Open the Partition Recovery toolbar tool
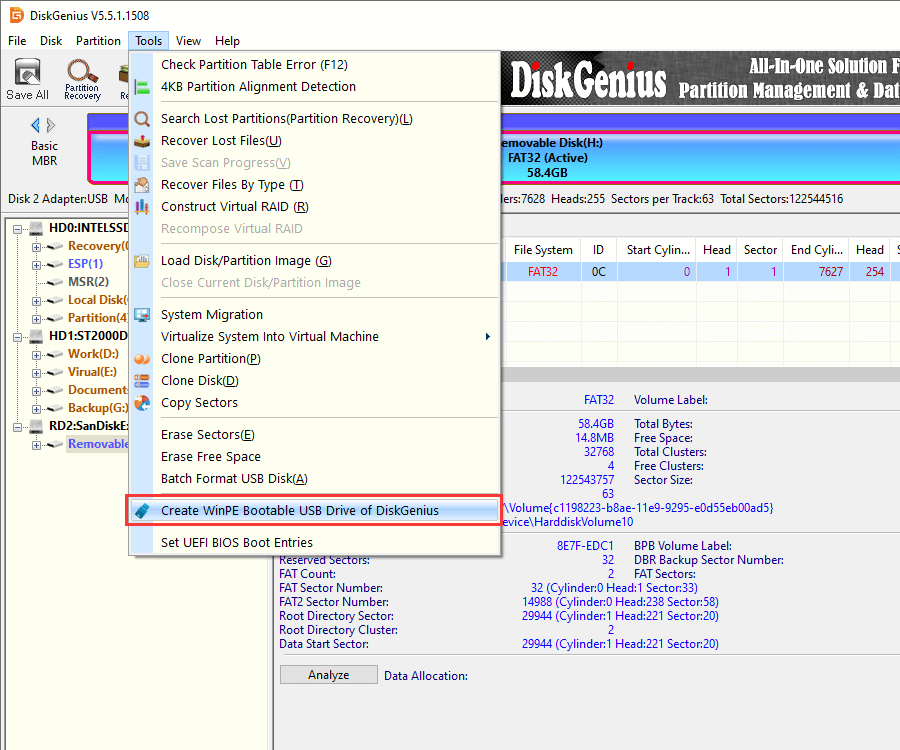Screen dimensions: 900x750 click(x=82, y=79)
